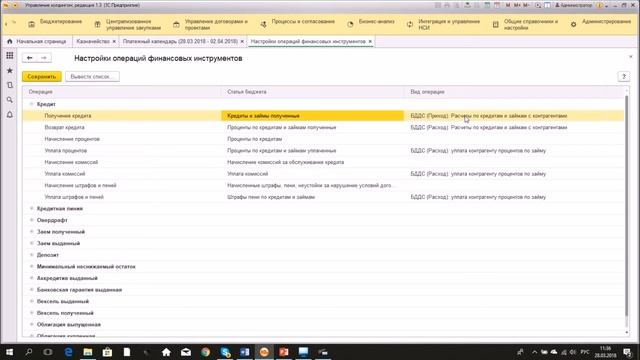
Task: Open Бизнес-анализ section
Action: [371, 24]
